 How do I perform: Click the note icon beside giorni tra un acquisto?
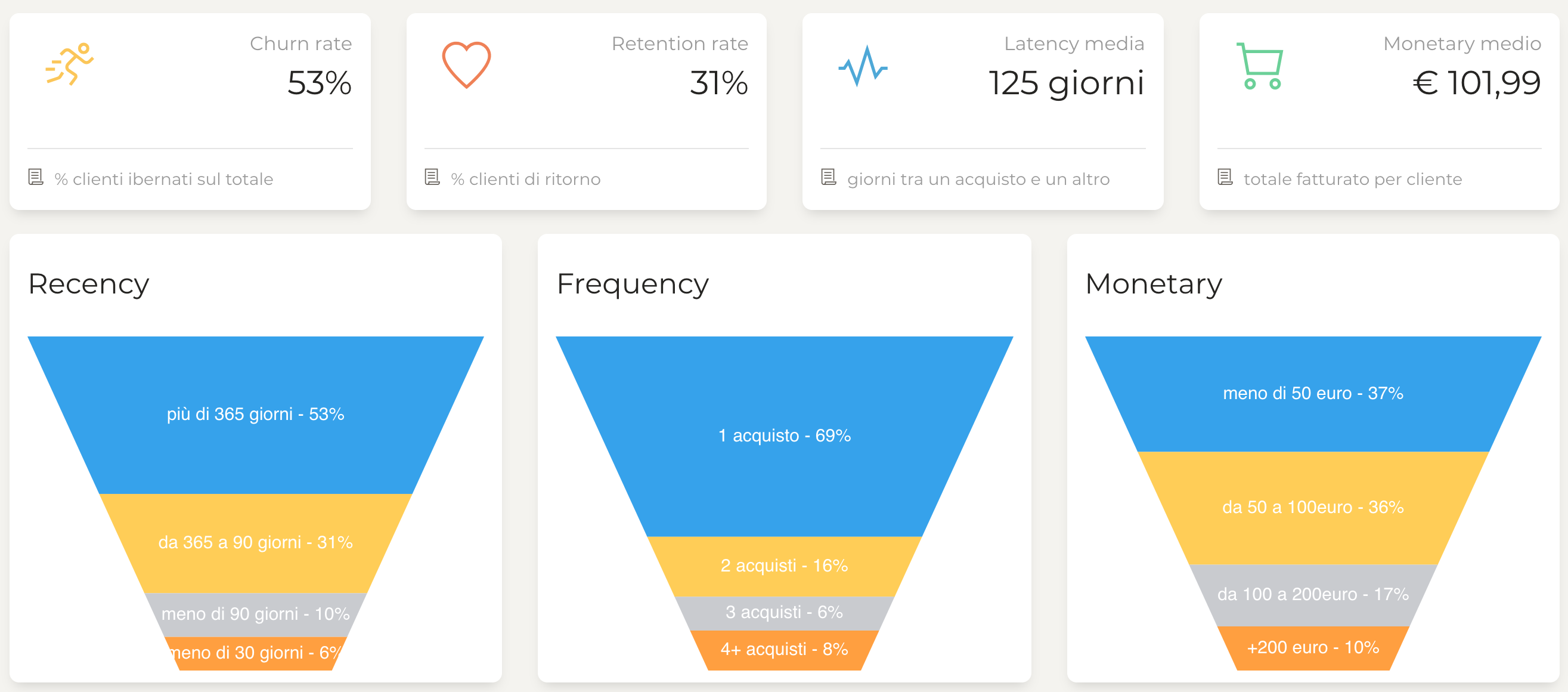[829, 177]
